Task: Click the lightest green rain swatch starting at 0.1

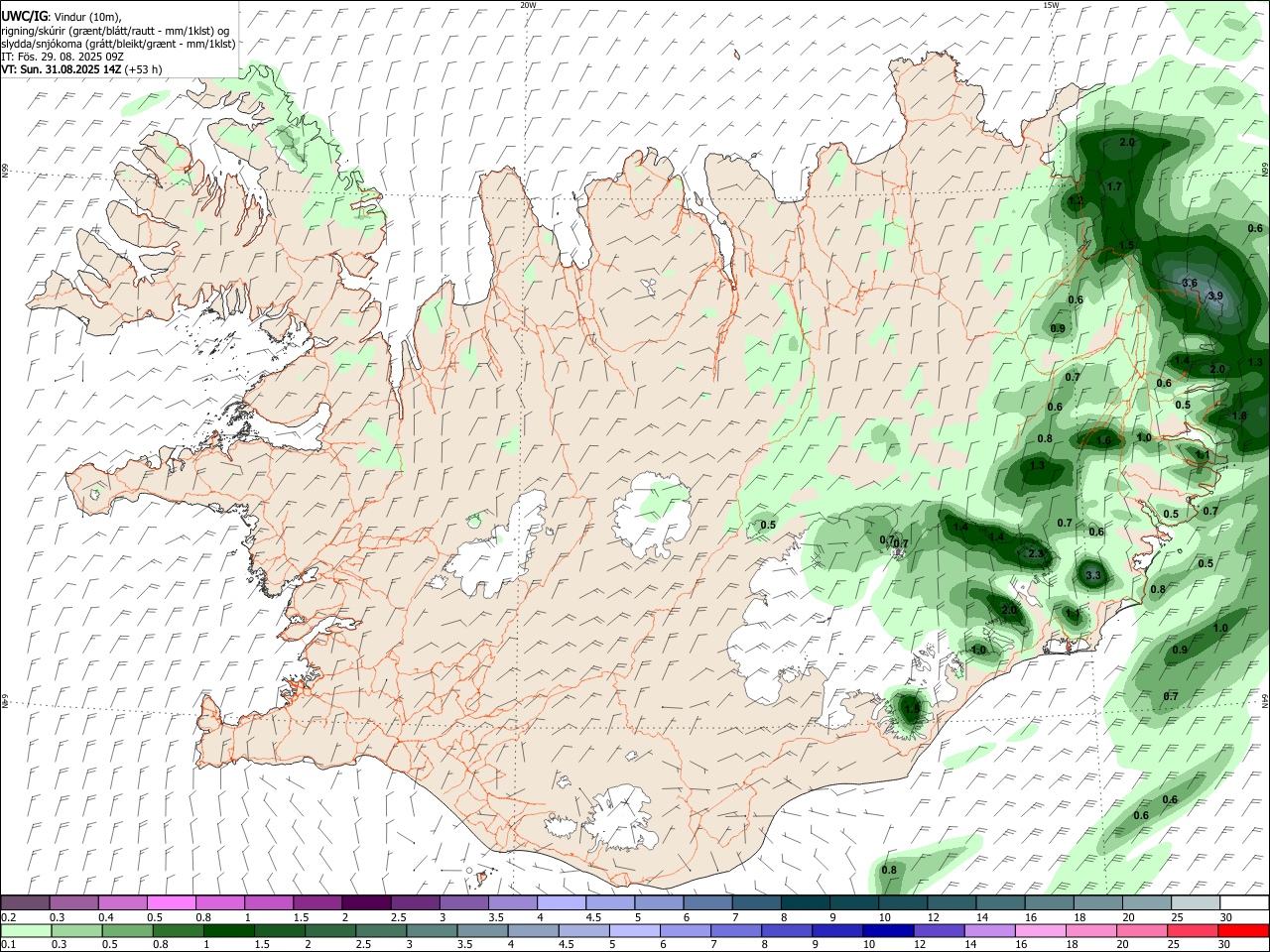Action: 26,930
